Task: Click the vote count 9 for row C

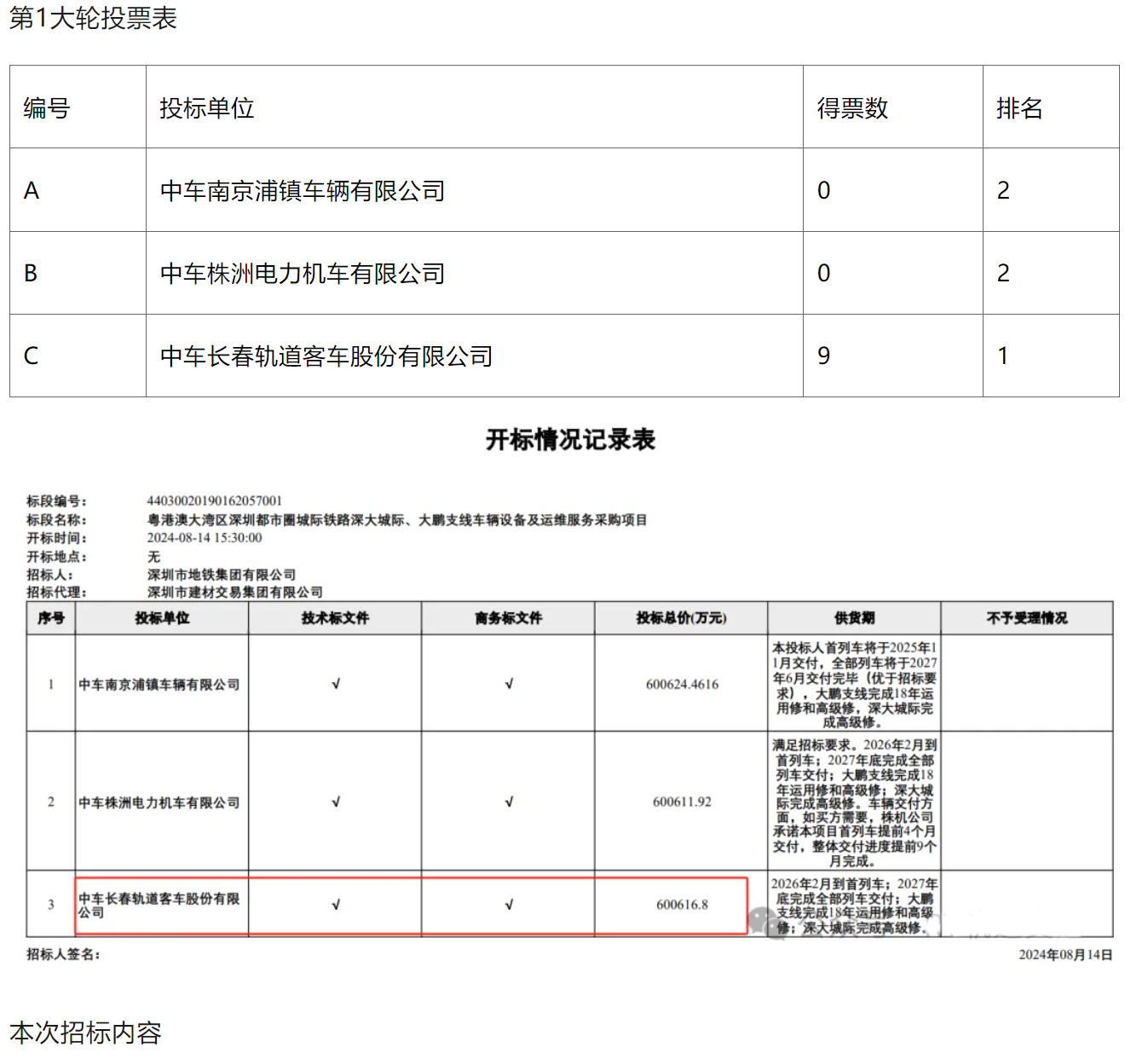Action: [x=823, y=356]
